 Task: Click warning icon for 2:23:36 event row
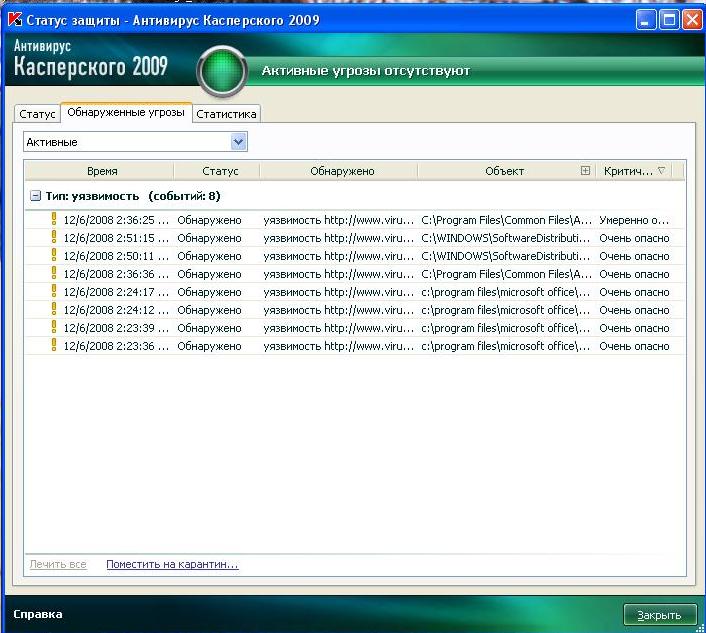54,345
